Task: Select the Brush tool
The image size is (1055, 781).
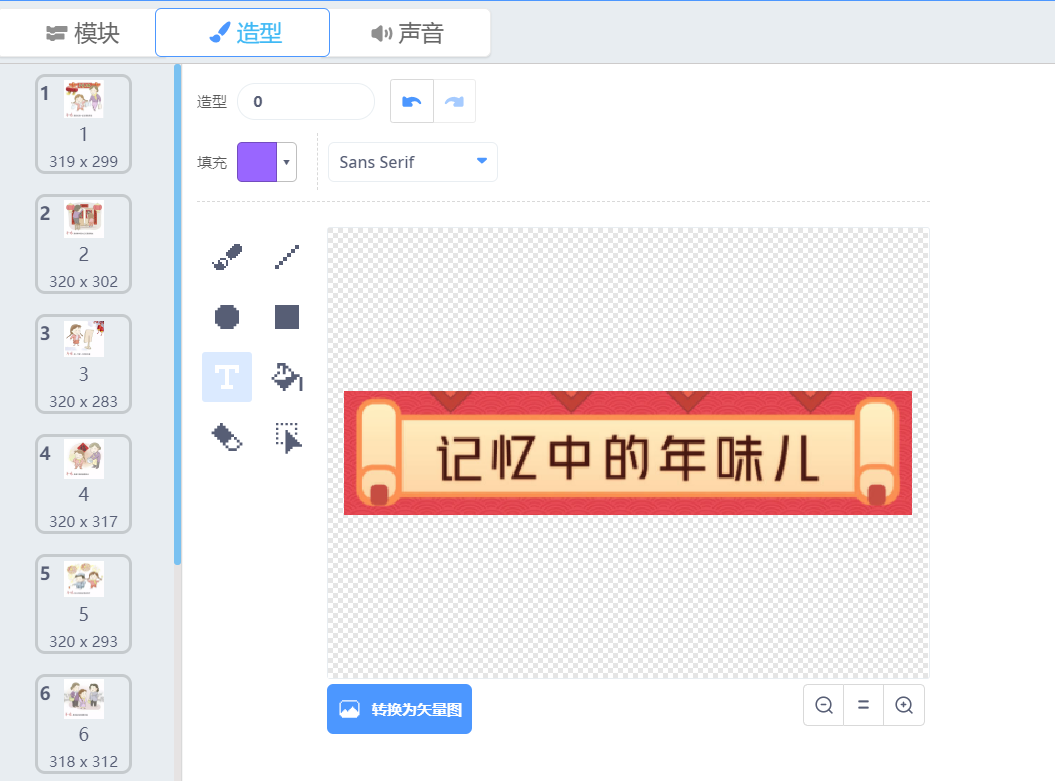Action: tap(227, 257)
